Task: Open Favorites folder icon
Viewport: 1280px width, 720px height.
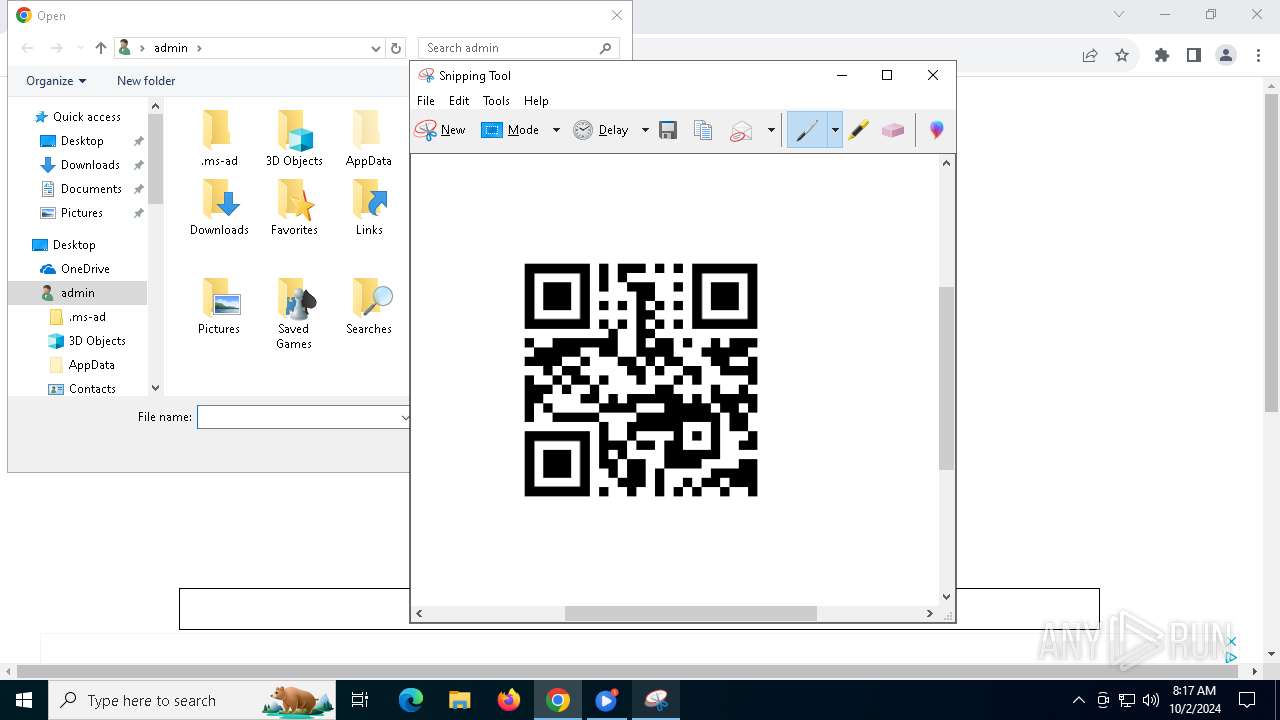Action: [x=294, y=207]
